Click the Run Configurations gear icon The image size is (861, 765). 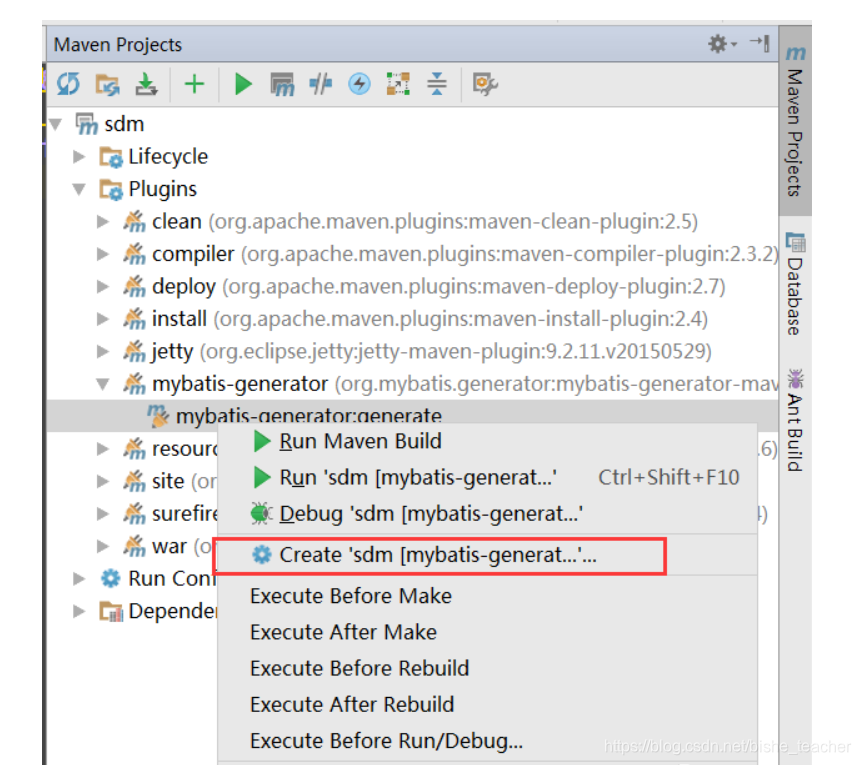[110, 578]
